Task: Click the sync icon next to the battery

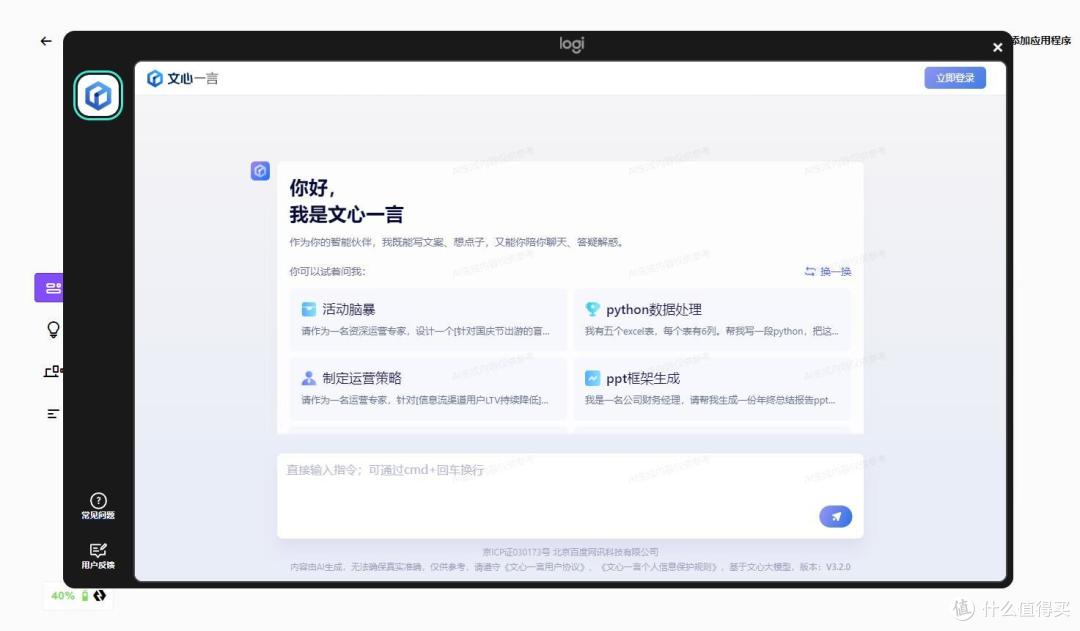Action: click(x=100, y=596)
